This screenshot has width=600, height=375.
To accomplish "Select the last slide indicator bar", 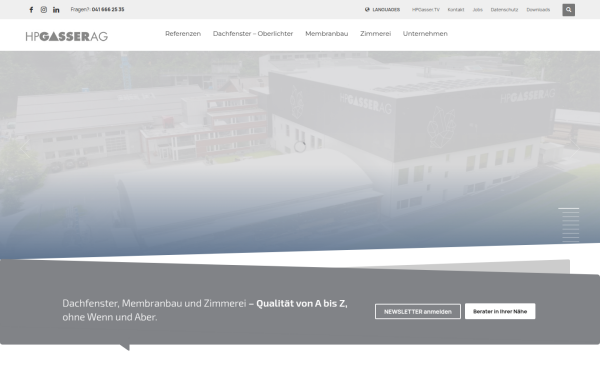I will click(571, 241).
